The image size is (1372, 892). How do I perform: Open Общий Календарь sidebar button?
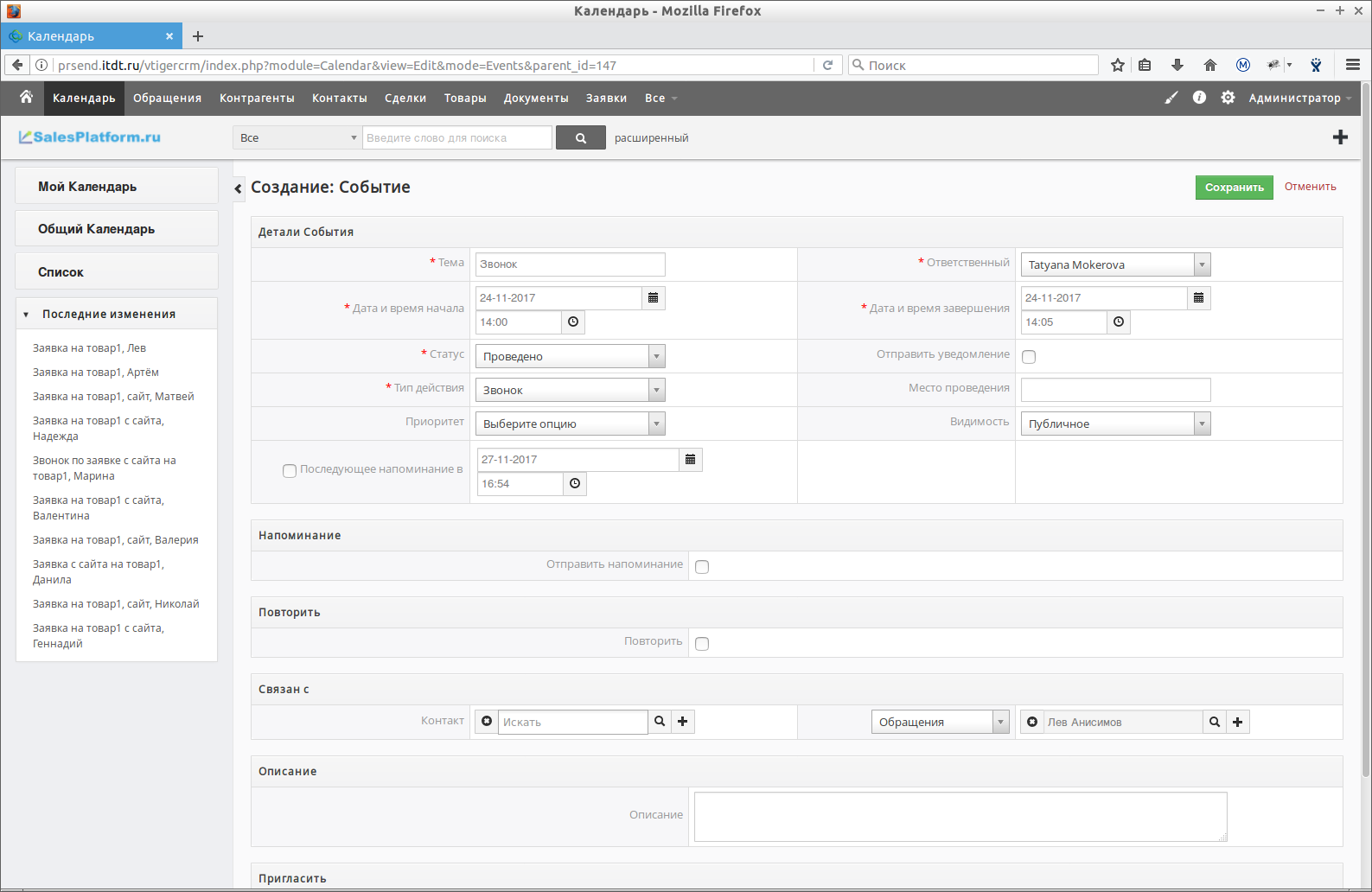click(117, 228)
